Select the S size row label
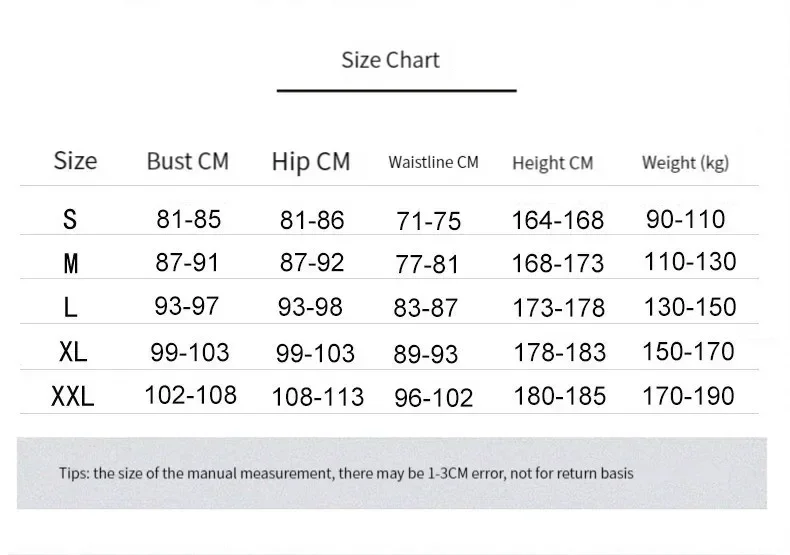 pyautogui.click(x=70, y=219)
